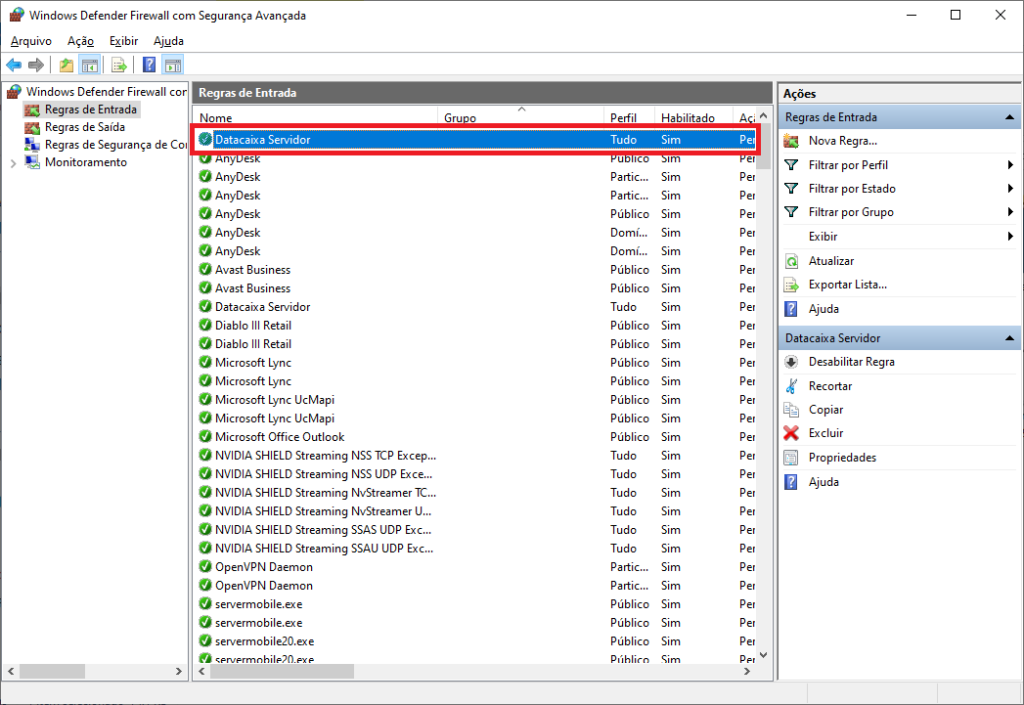Click the Copiar icon in Ações pane
This screenshot has width=1024, height=705.
tap(791, 409)
